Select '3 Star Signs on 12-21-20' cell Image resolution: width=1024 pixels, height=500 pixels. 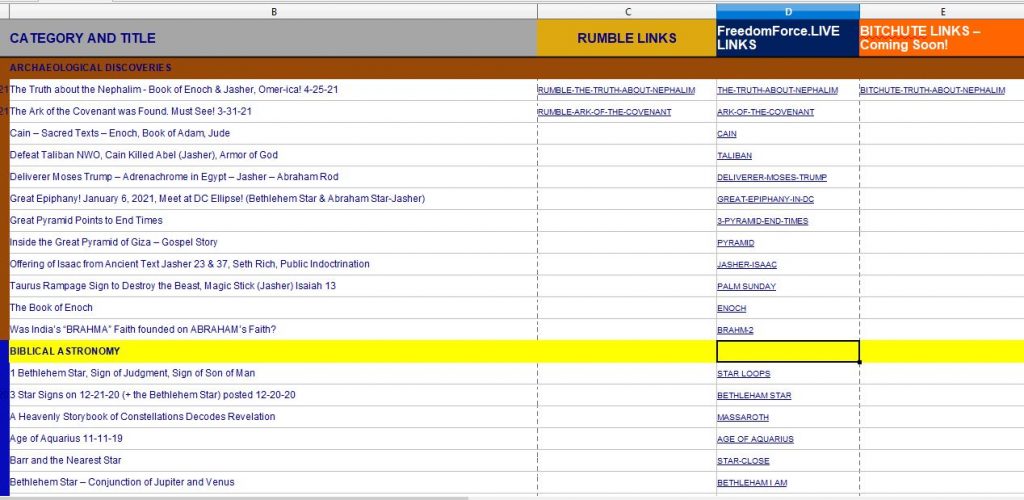tap(273, 395)
